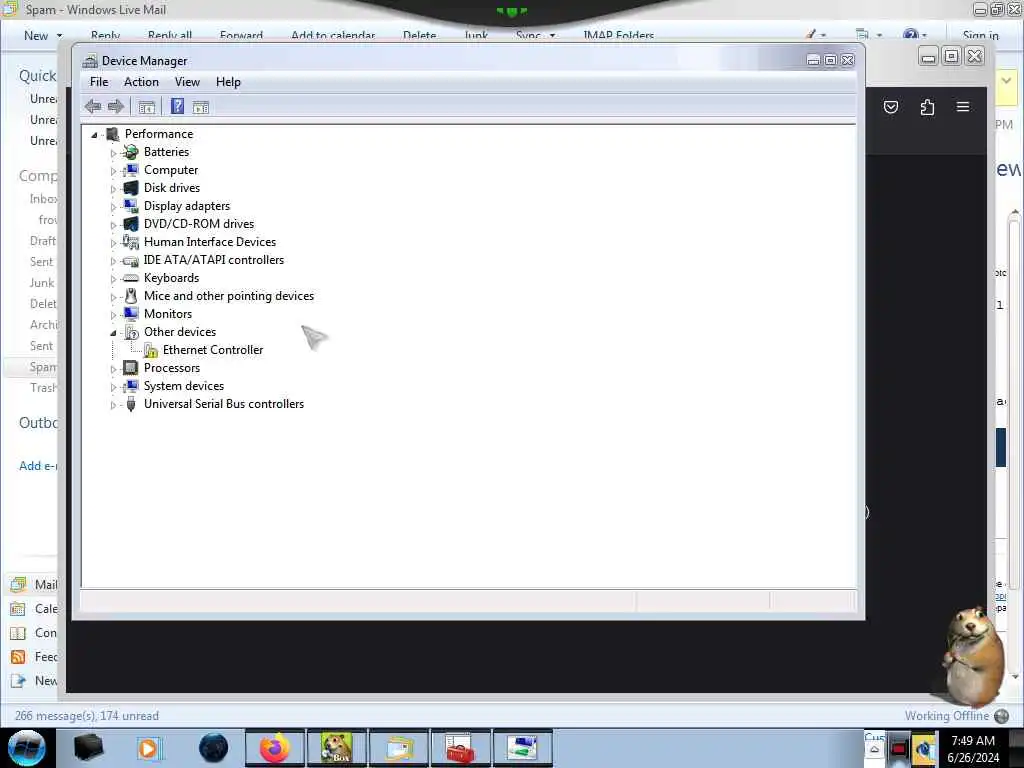The width and height of the screenshot is (1024, 768).
Task: Select the Drafts folder in Live Mail
Action: click(42, 241)
